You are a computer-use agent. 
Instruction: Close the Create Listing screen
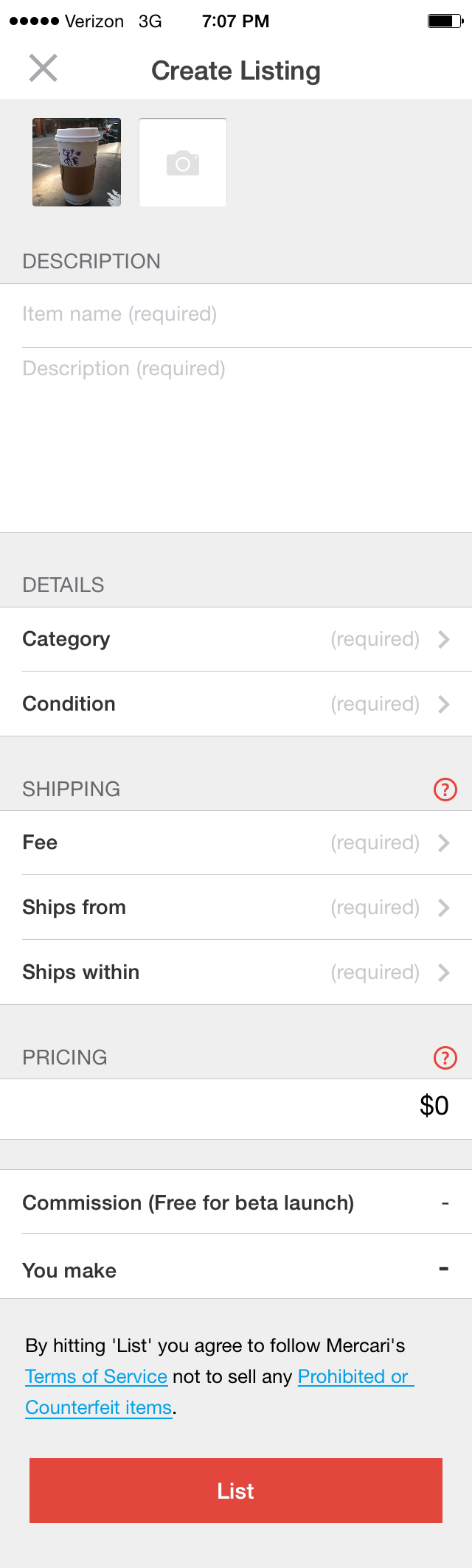click(x=43, y=69)
